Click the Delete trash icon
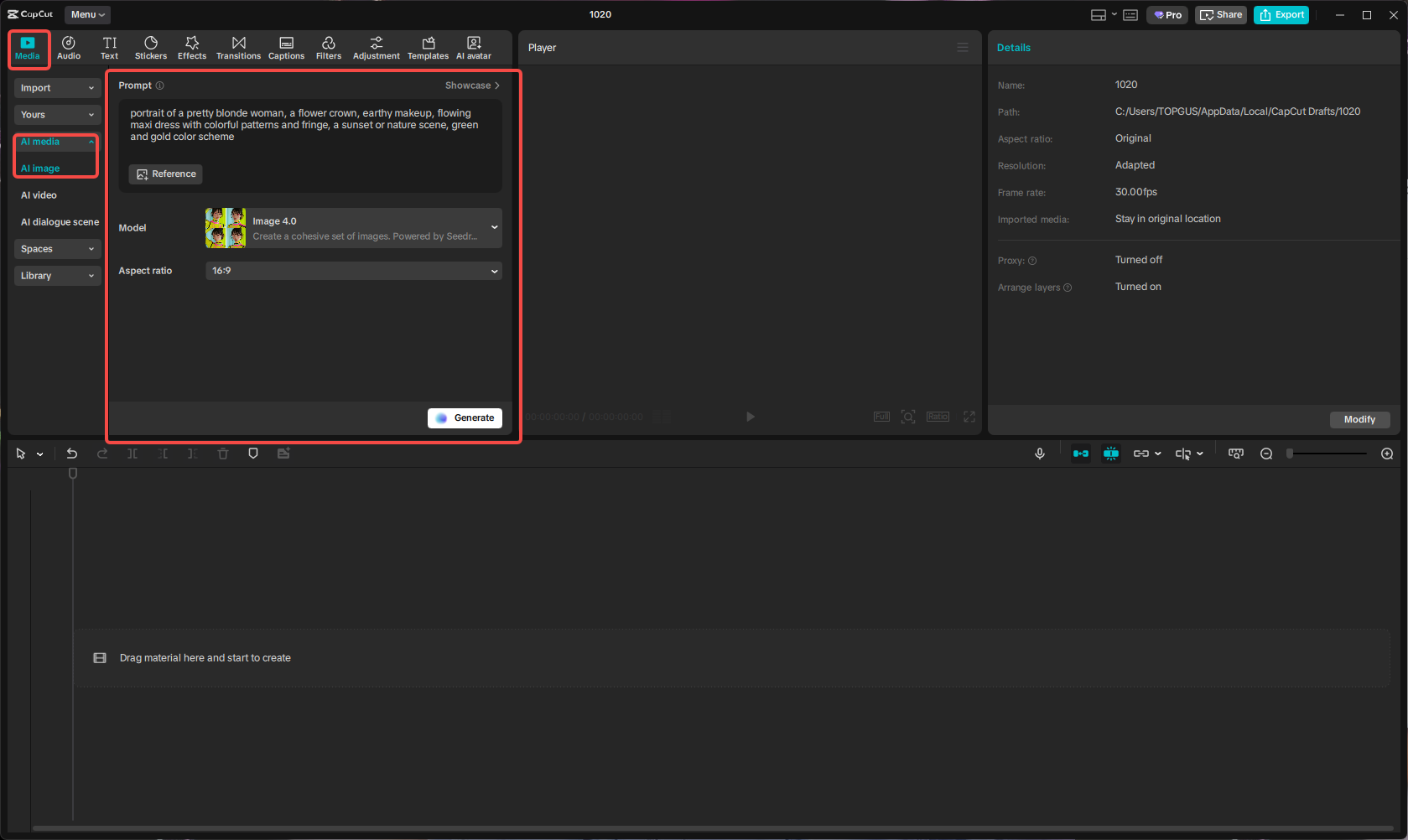The height and width of the screenshot is (840, 1408). pyautogui.click(x=223, y=454)
